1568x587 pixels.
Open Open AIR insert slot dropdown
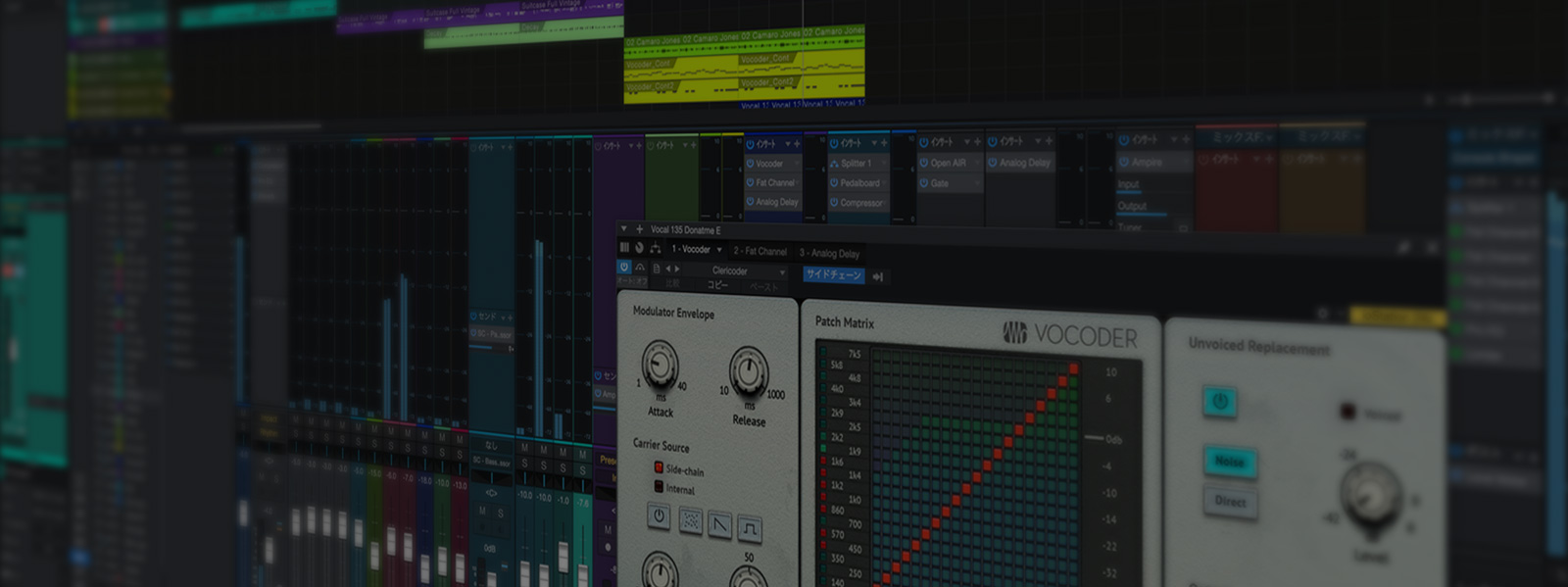coord(976,163)
